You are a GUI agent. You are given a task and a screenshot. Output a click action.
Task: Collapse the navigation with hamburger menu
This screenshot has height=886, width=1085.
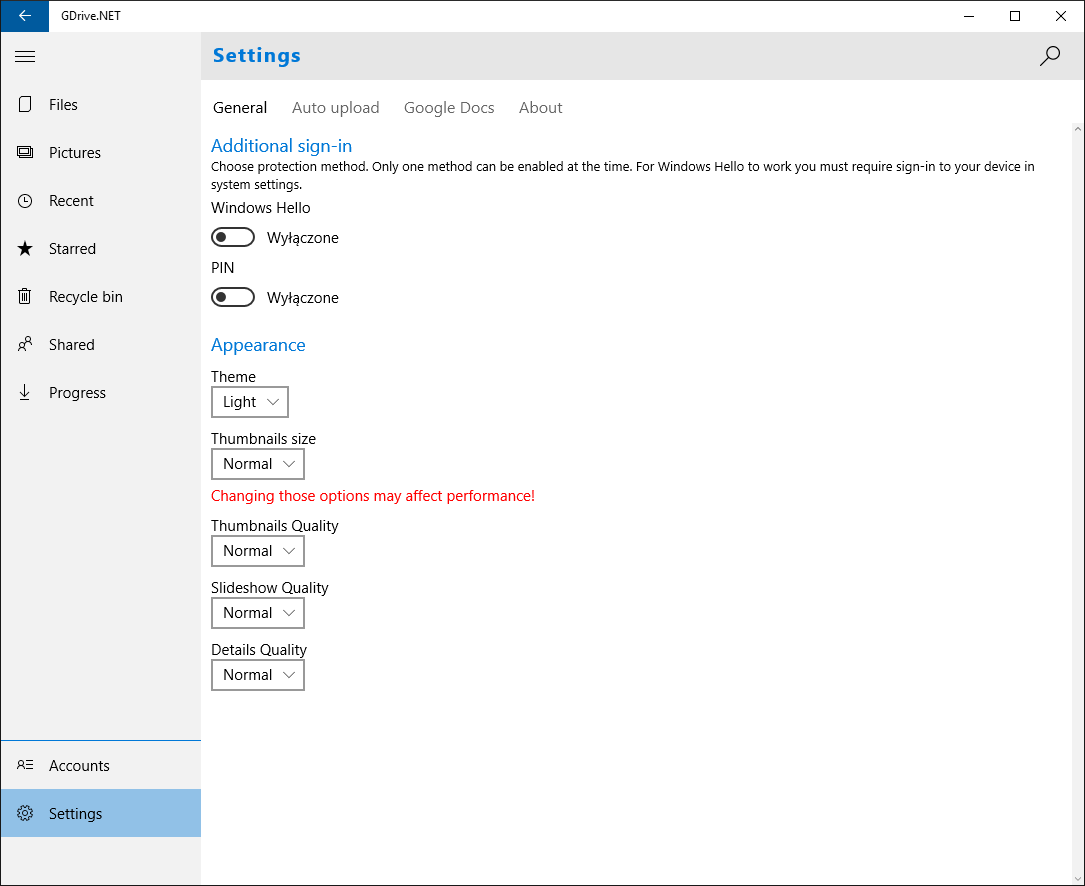tap(25, 57)
